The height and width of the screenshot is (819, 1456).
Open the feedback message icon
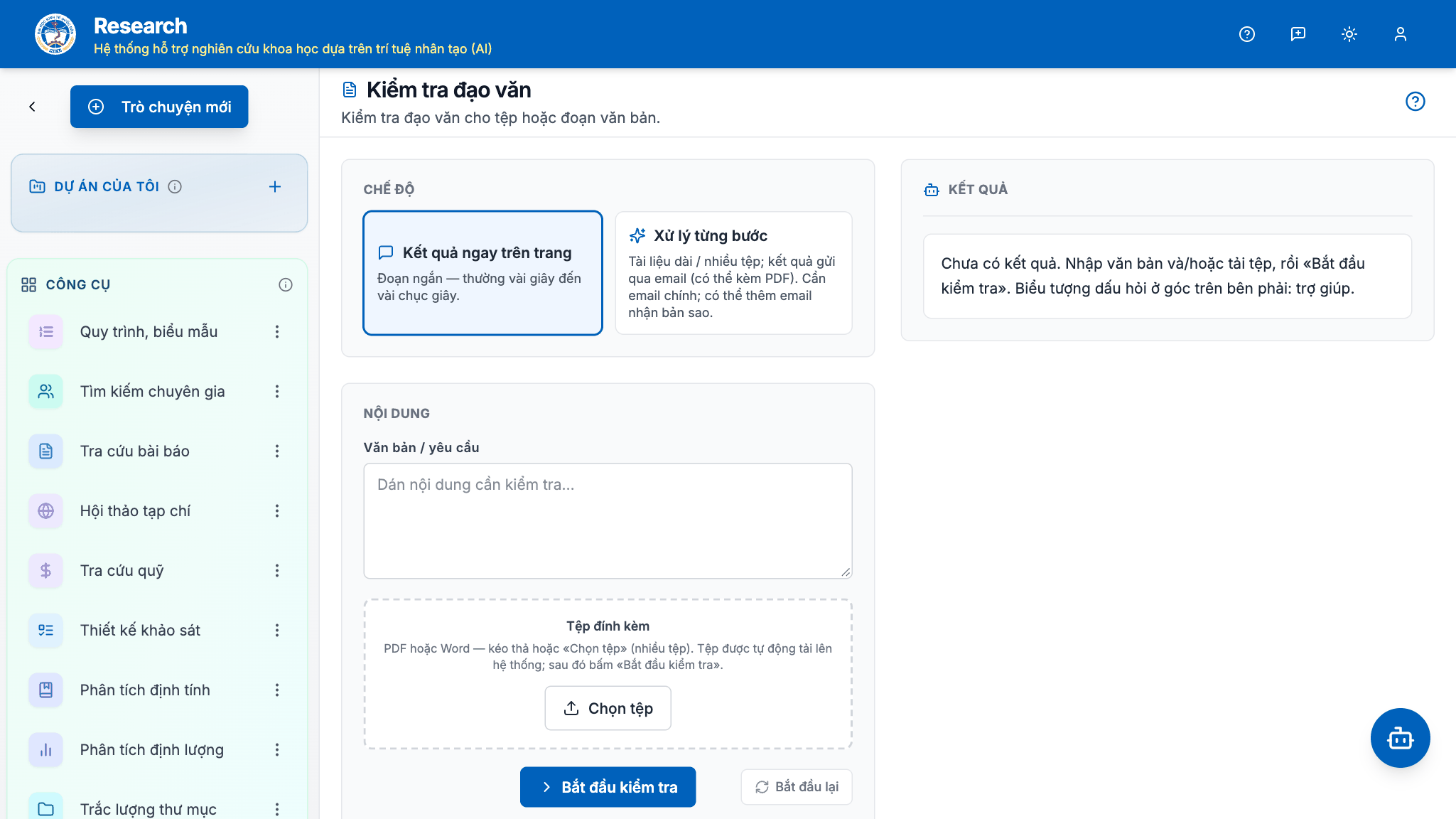point(1298,34)
